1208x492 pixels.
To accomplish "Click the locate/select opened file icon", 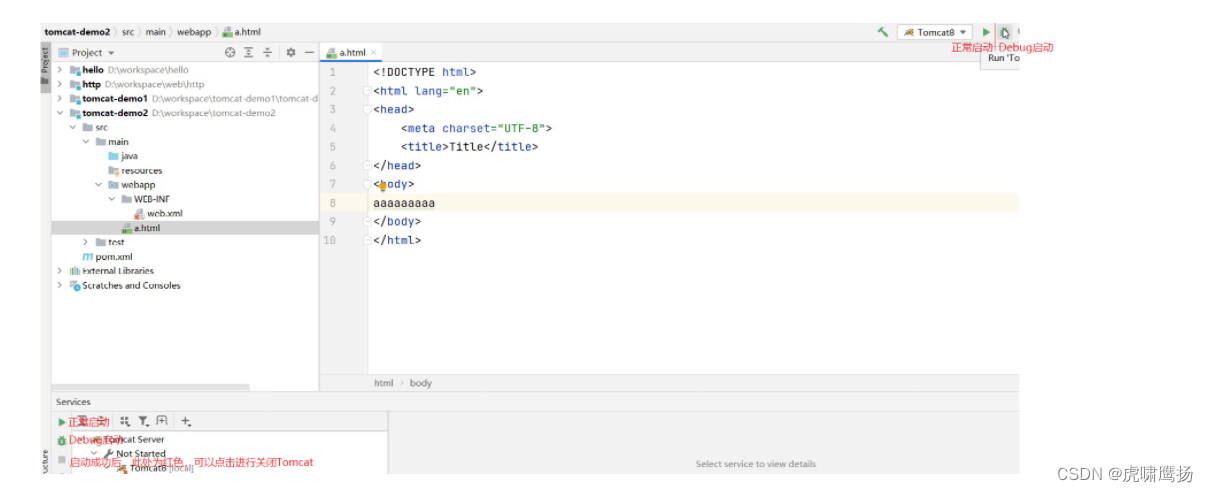I will click(x=230, y=52).
